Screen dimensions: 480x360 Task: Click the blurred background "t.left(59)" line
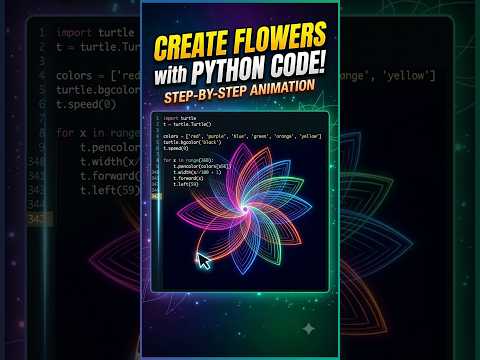[x=110, y=190]
